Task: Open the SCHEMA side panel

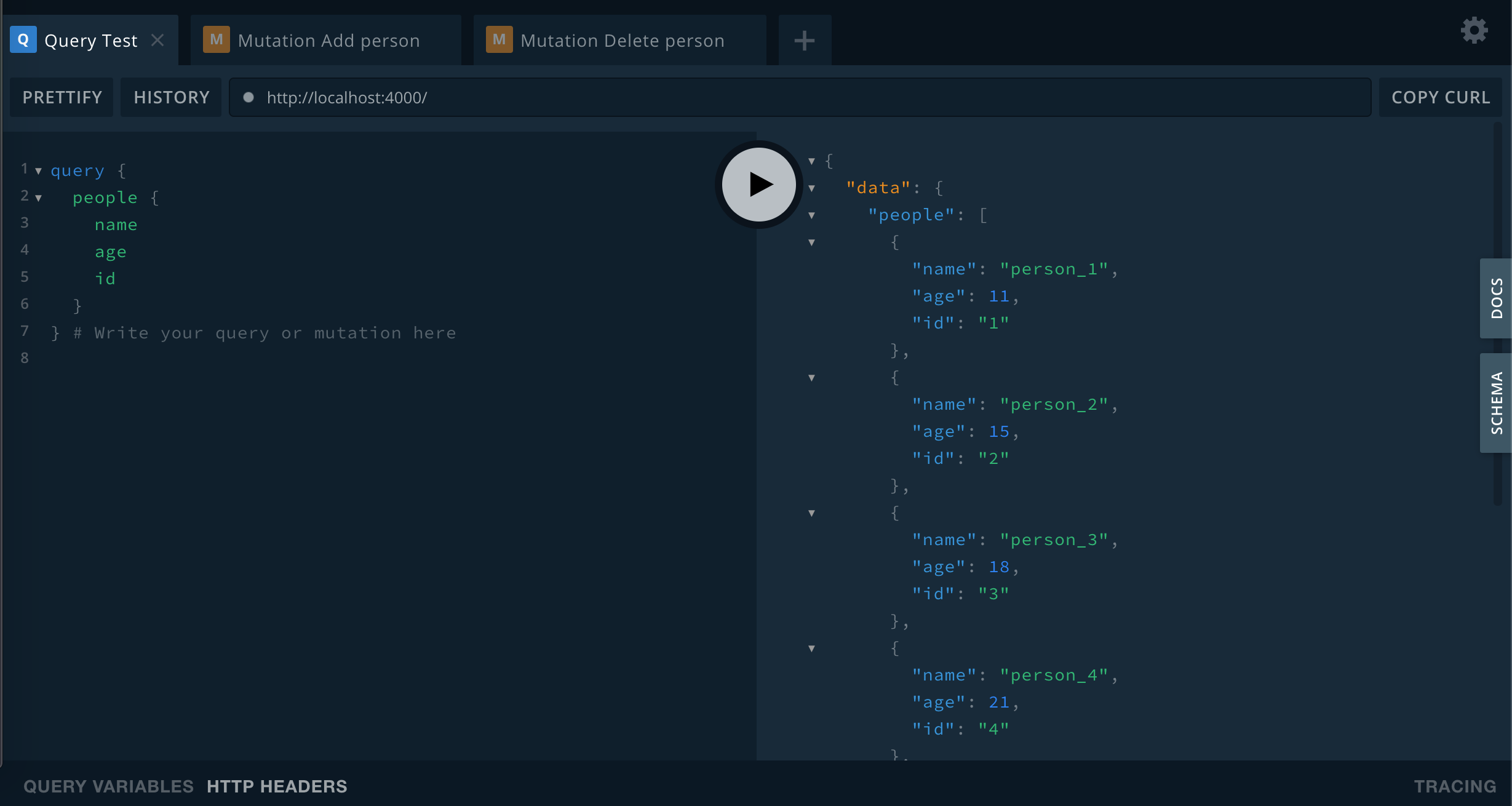Action: point(1495,403)
